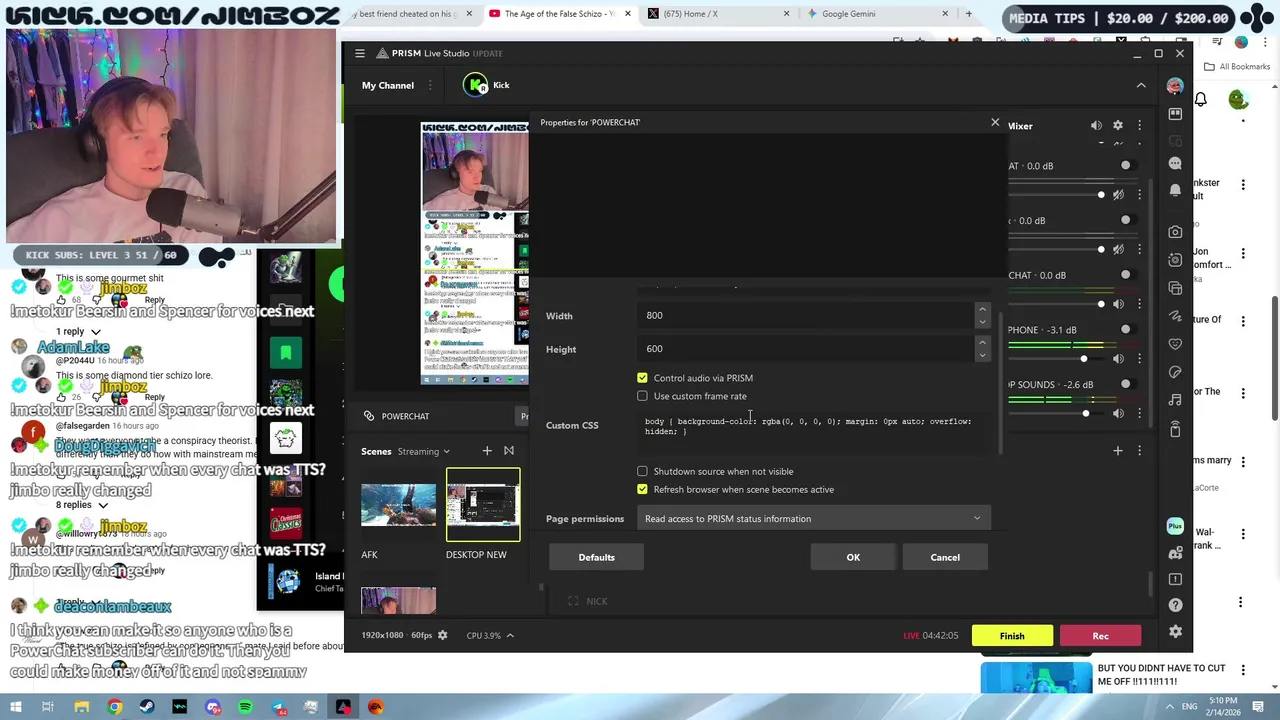The image size is (1280, 720).
Task: Open a new Chrome tab
Action: [x=968, y=14]
